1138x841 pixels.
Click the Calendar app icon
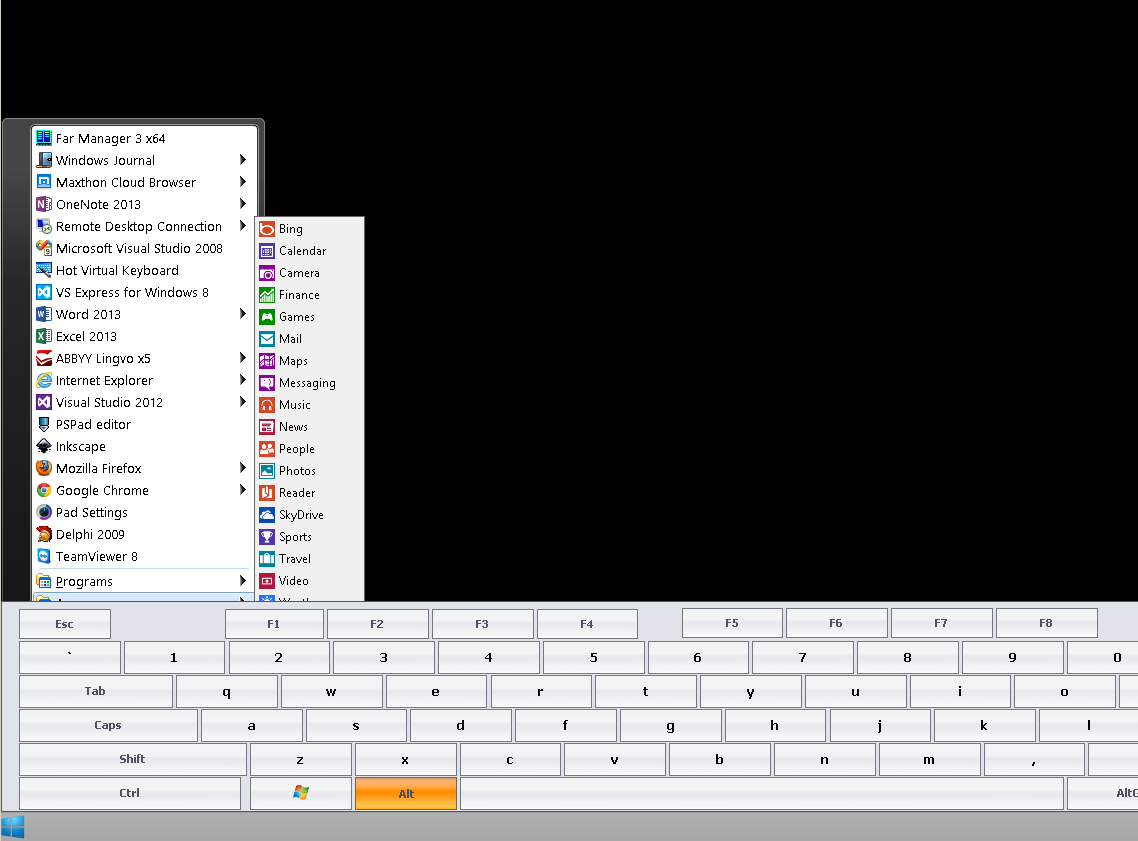(x=267, y=251)
